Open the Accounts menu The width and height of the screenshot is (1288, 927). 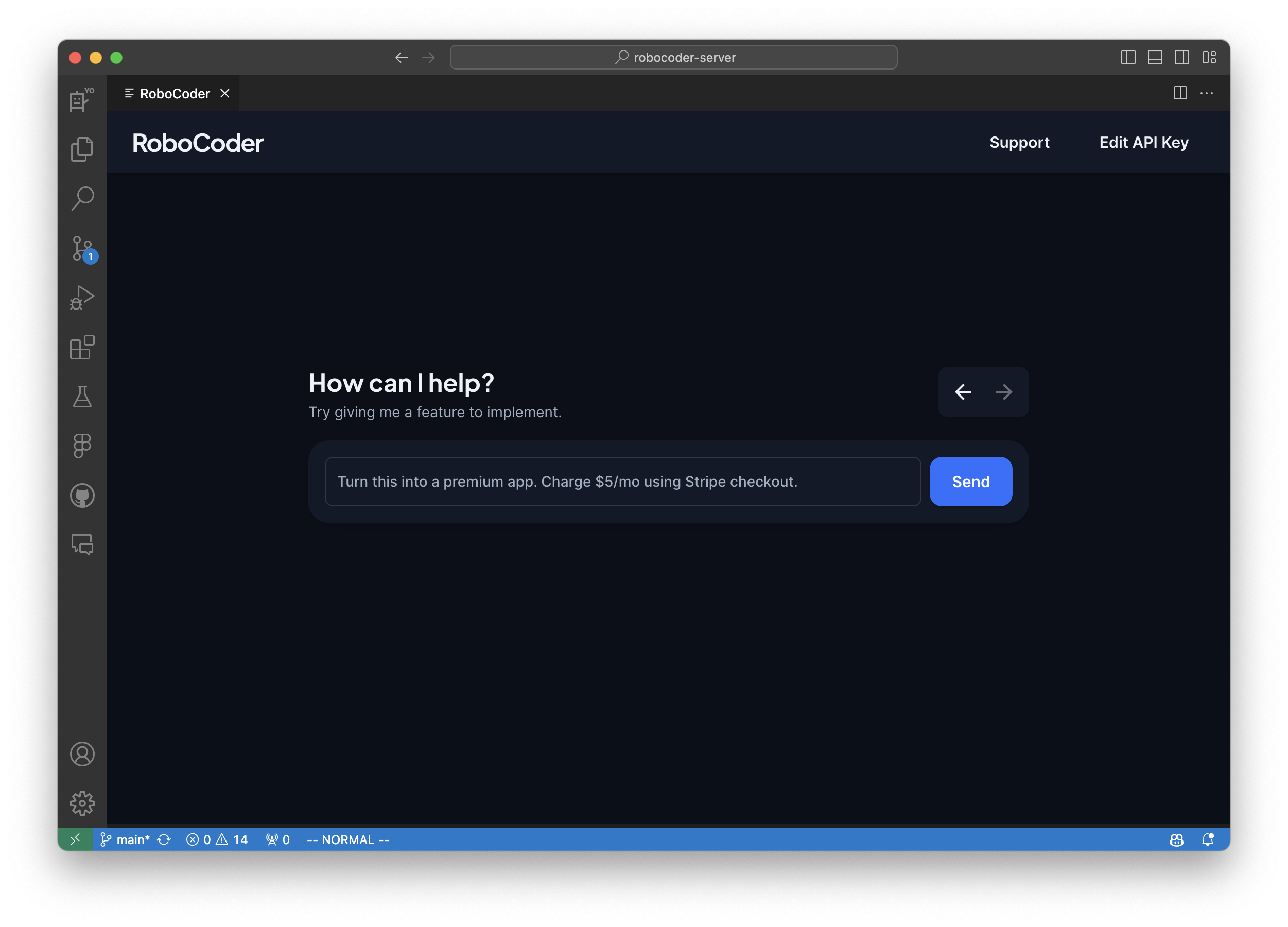point(82,754)
